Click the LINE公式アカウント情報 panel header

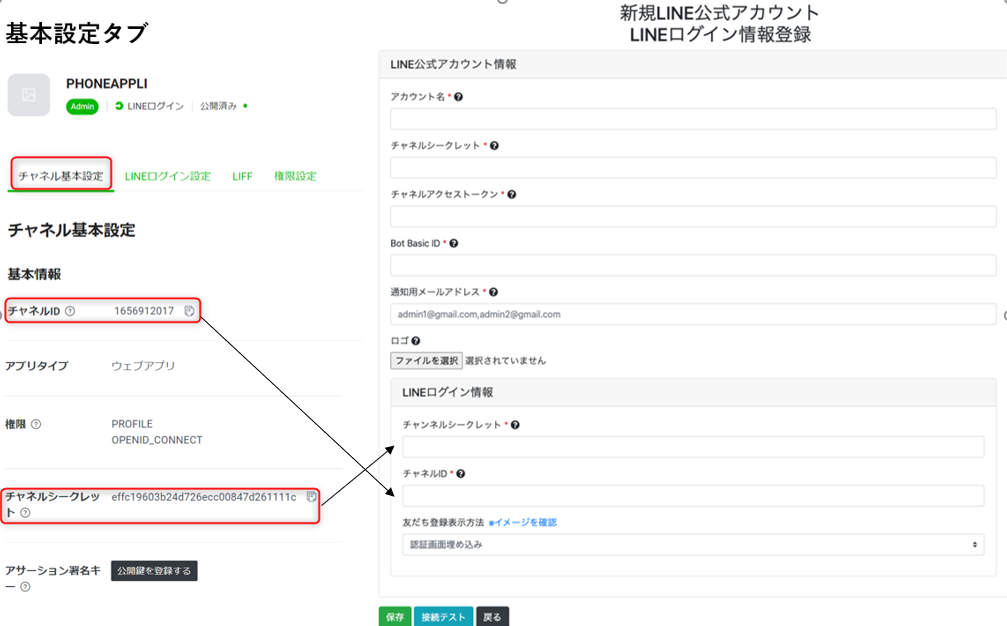point(693,64)
